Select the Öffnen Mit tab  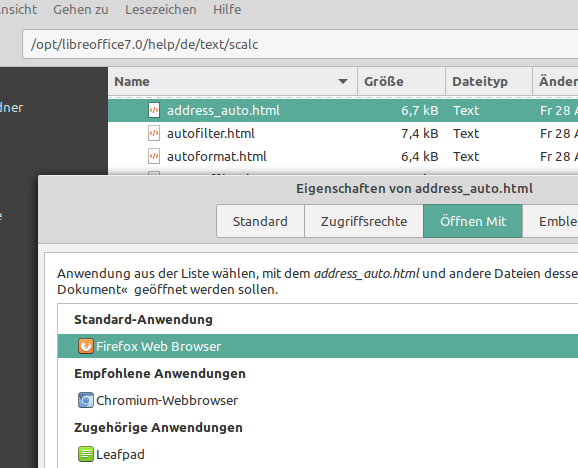(x=473, y=221)
